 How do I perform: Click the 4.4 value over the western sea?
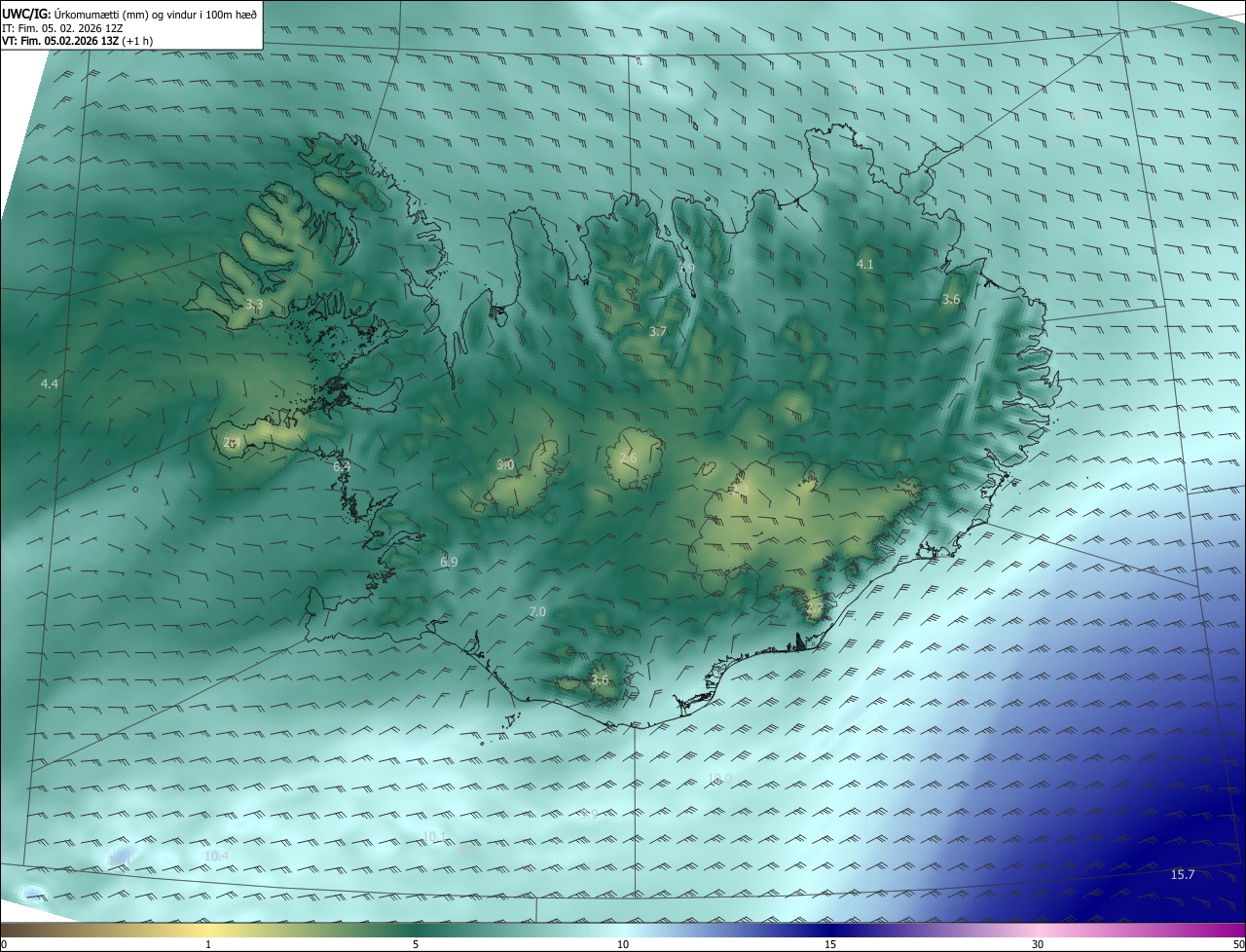50,384
